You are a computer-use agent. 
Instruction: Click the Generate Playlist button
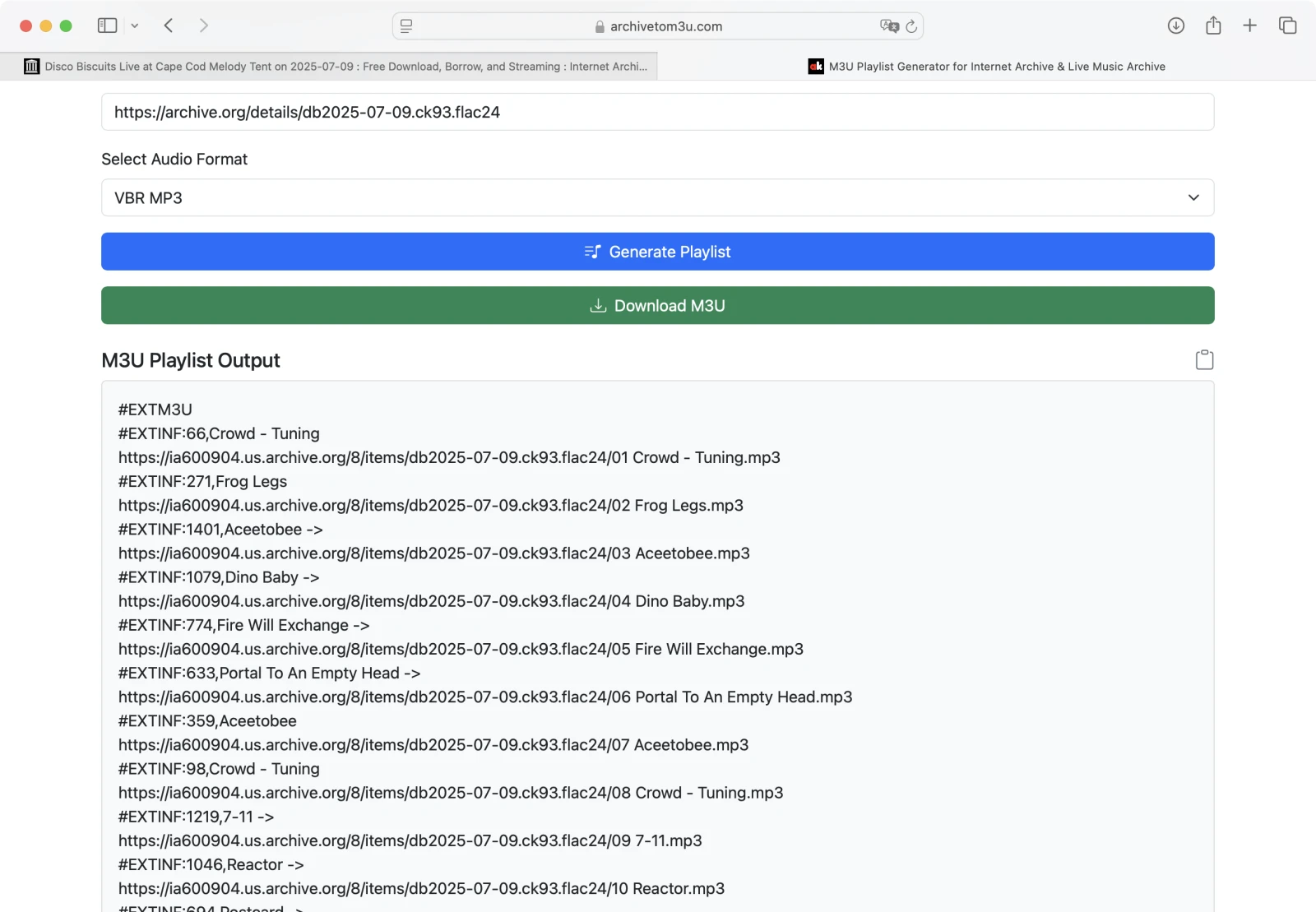[657, 252]
